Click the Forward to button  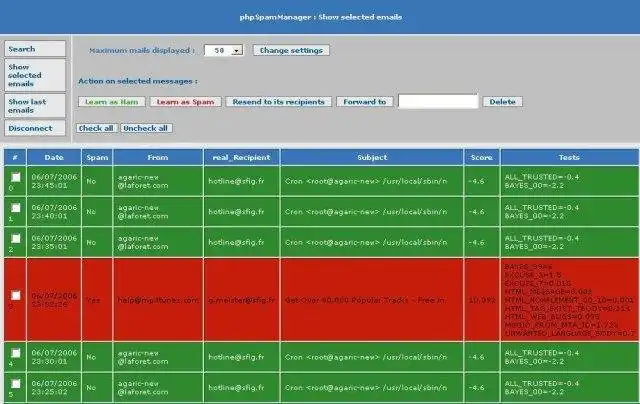click(364, 102)
